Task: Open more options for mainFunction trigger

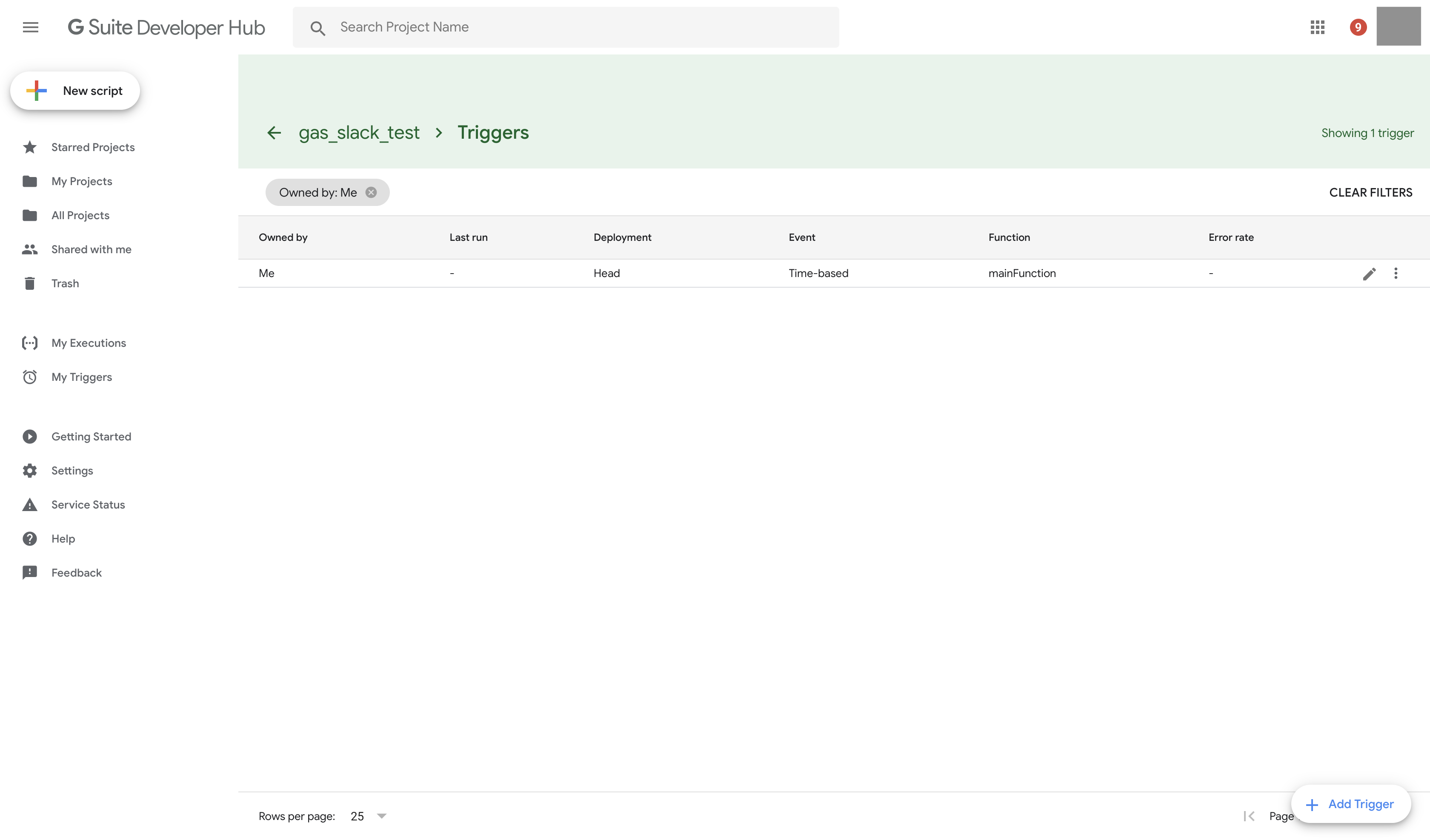Action: point(1396,274)
